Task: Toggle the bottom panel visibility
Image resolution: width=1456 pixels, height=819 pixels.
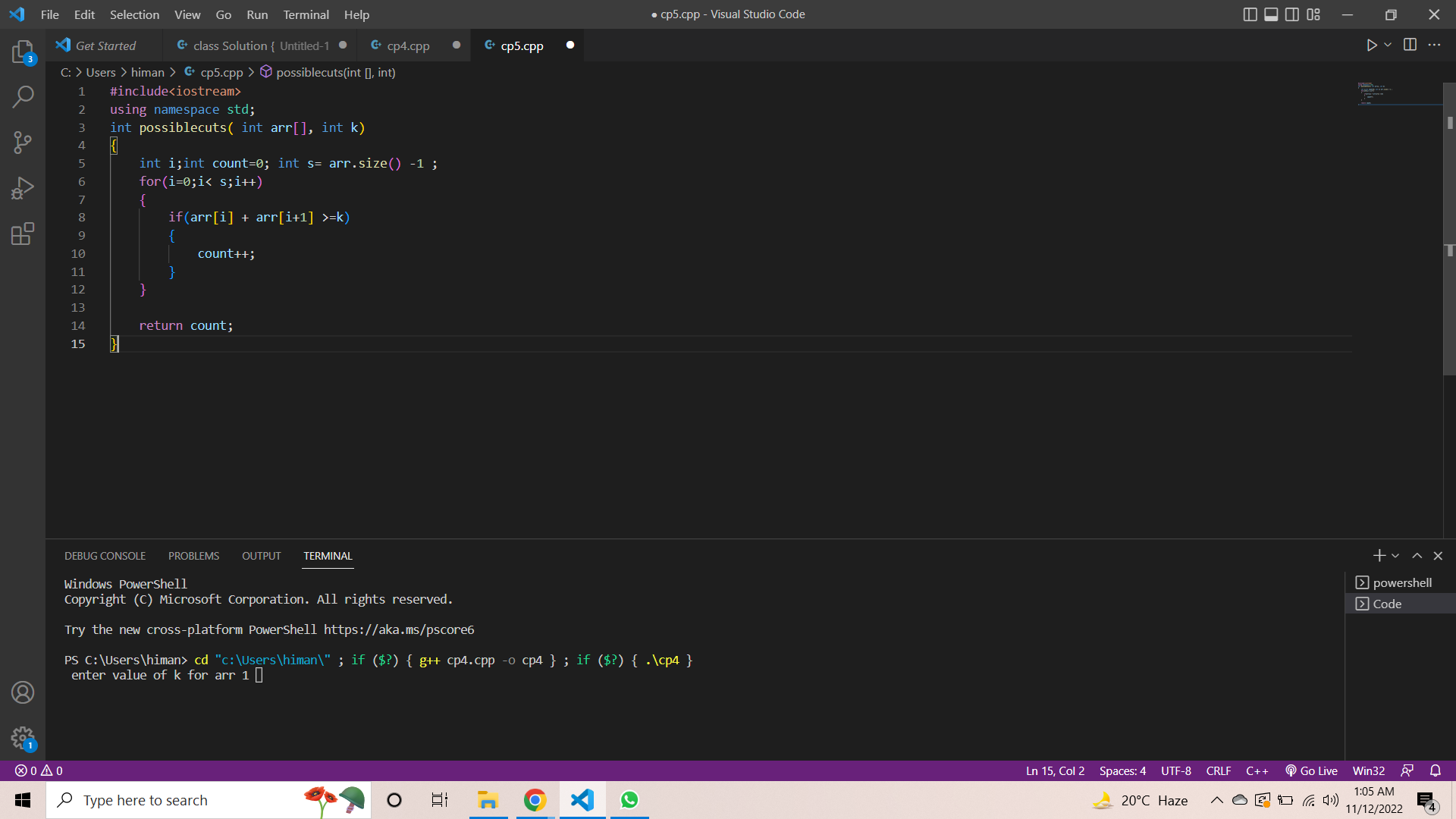Action: pos(1270,14)
